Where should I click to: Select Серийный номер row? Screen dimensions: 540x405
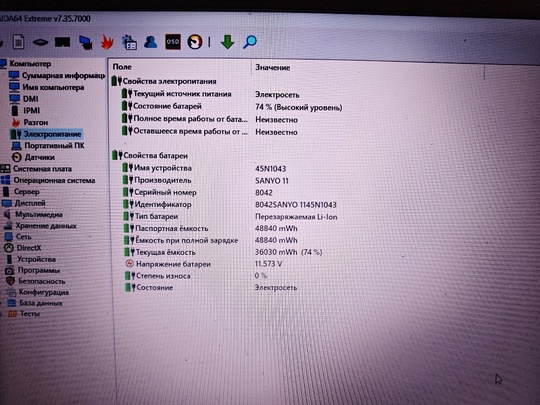coord(198,192)
